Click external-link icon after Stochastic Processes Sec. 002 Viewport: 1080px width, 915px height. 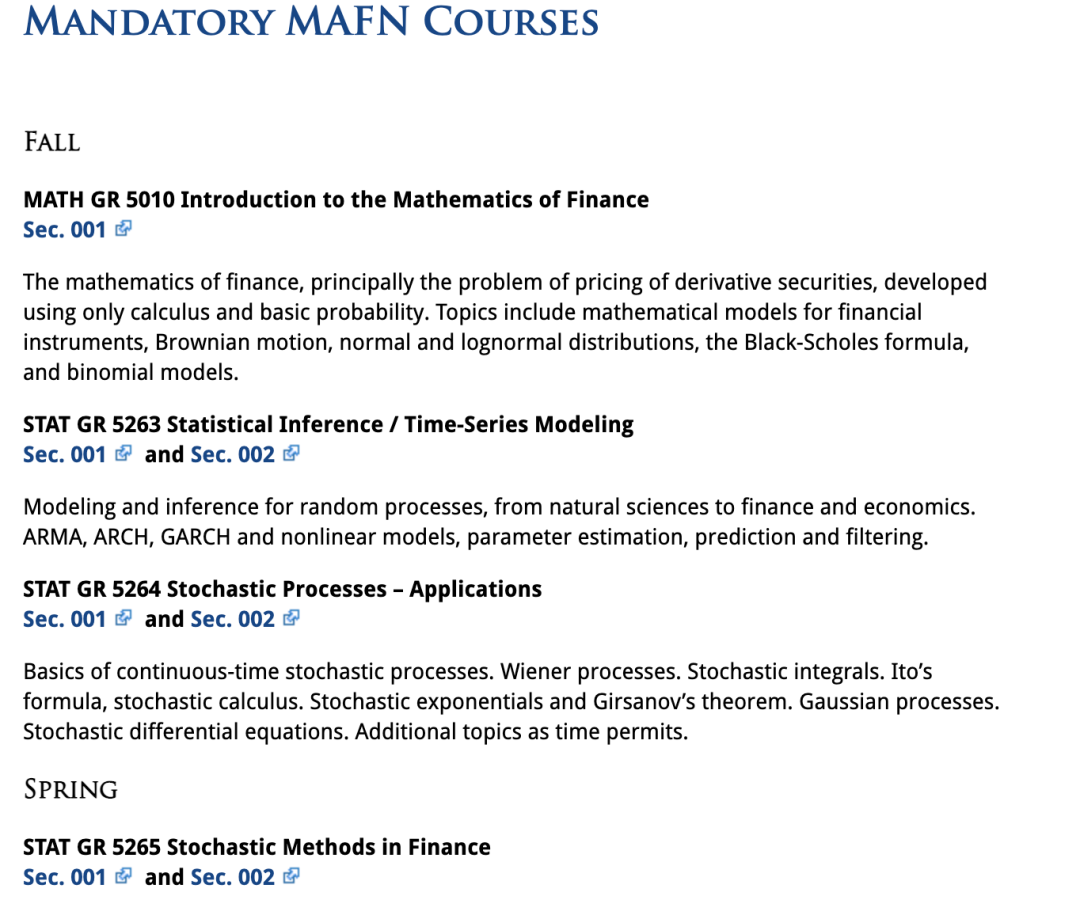point(291,619)
